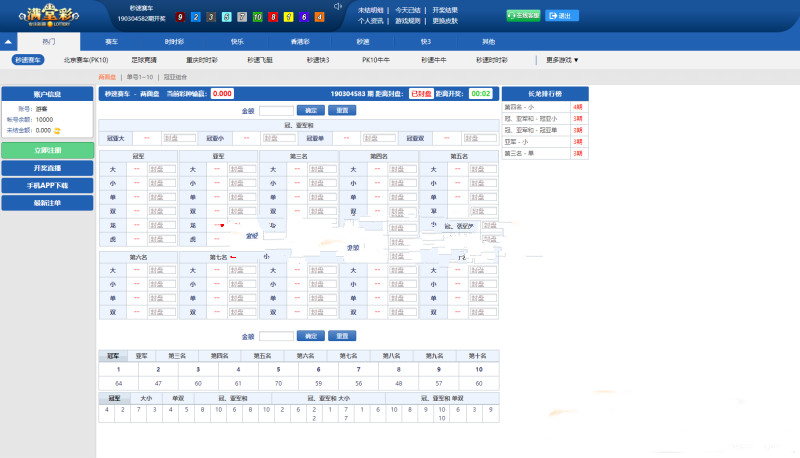Click the 退出 logout button
Image resolution: width=800 pixels, height=458 pixels.
point(562,16)
